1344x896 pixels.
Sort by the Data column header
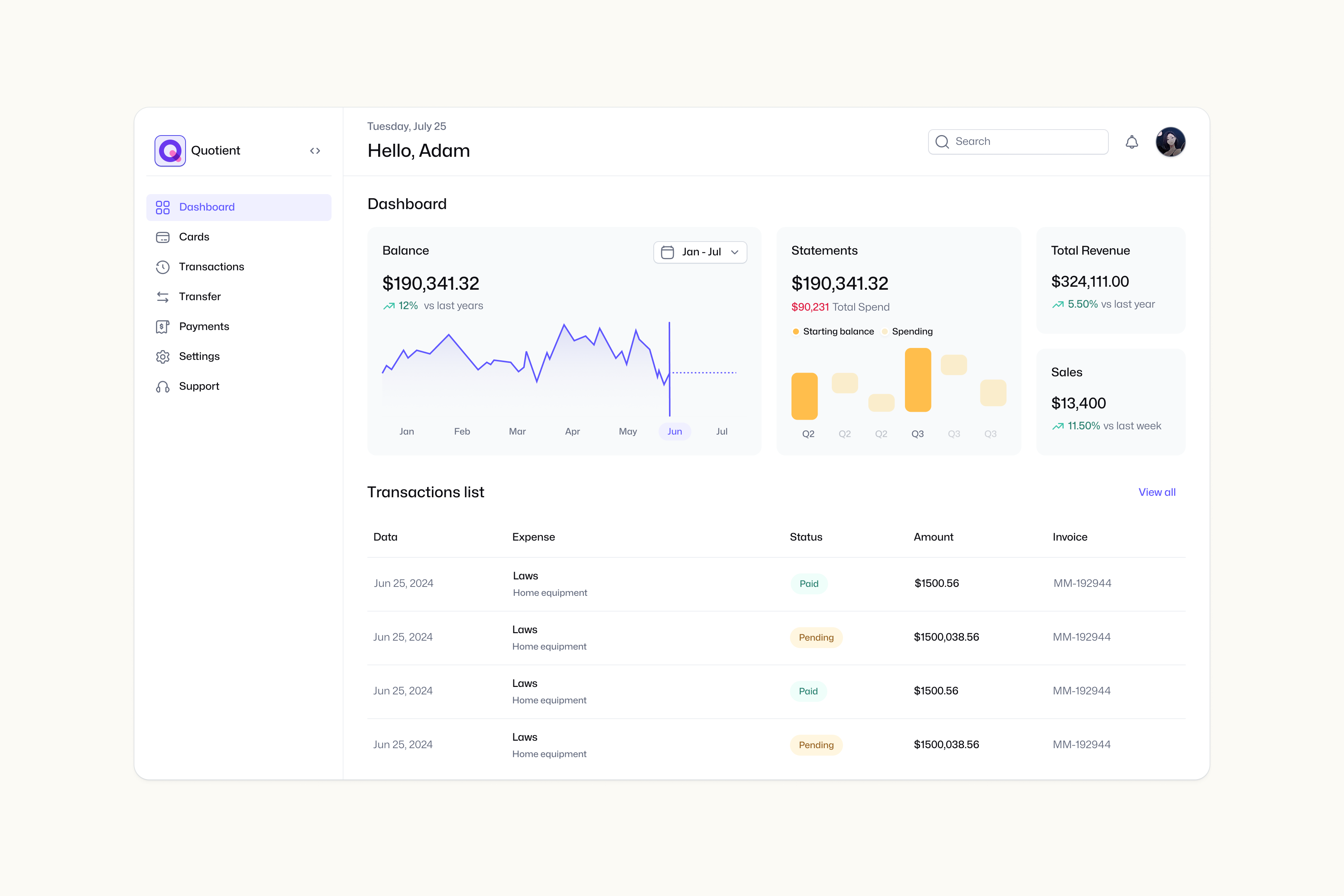pos(385,537)
